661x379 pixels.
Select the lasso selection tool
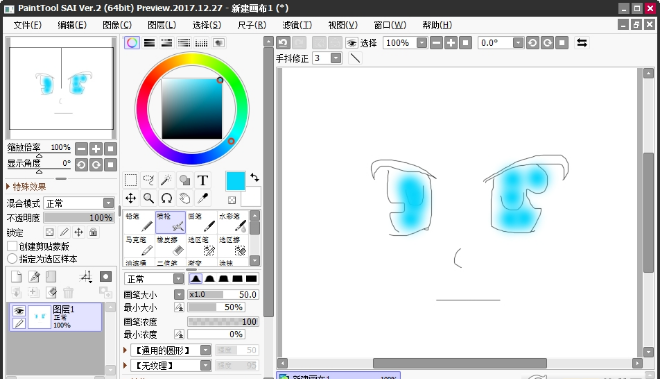point(148,180)
